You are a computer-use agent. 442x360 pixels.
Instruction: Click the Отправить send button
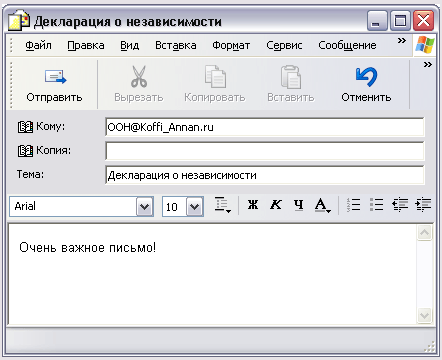(54, 85)
